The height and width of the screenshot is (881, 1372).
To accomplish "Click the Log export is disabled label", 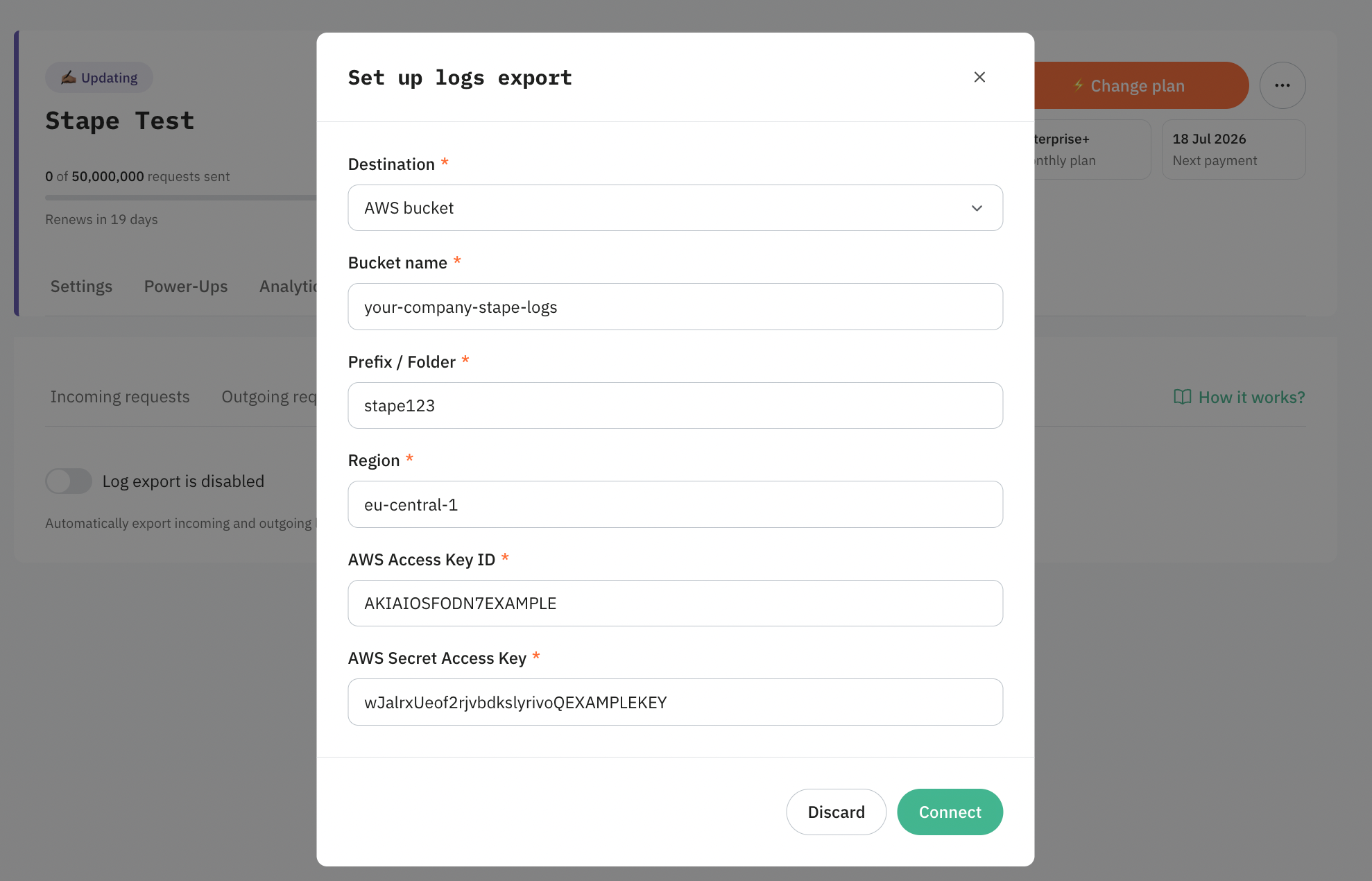I will 183,481.
